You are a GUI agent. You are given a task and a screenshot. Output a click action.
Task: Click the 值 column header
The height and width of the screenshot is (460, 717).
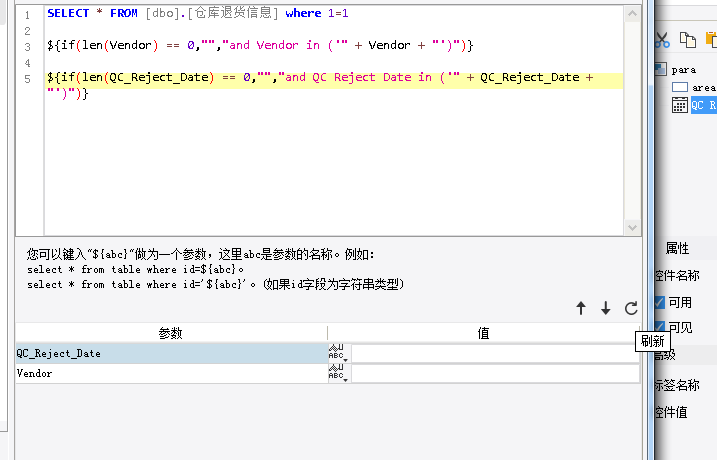[x=483, y=333]
